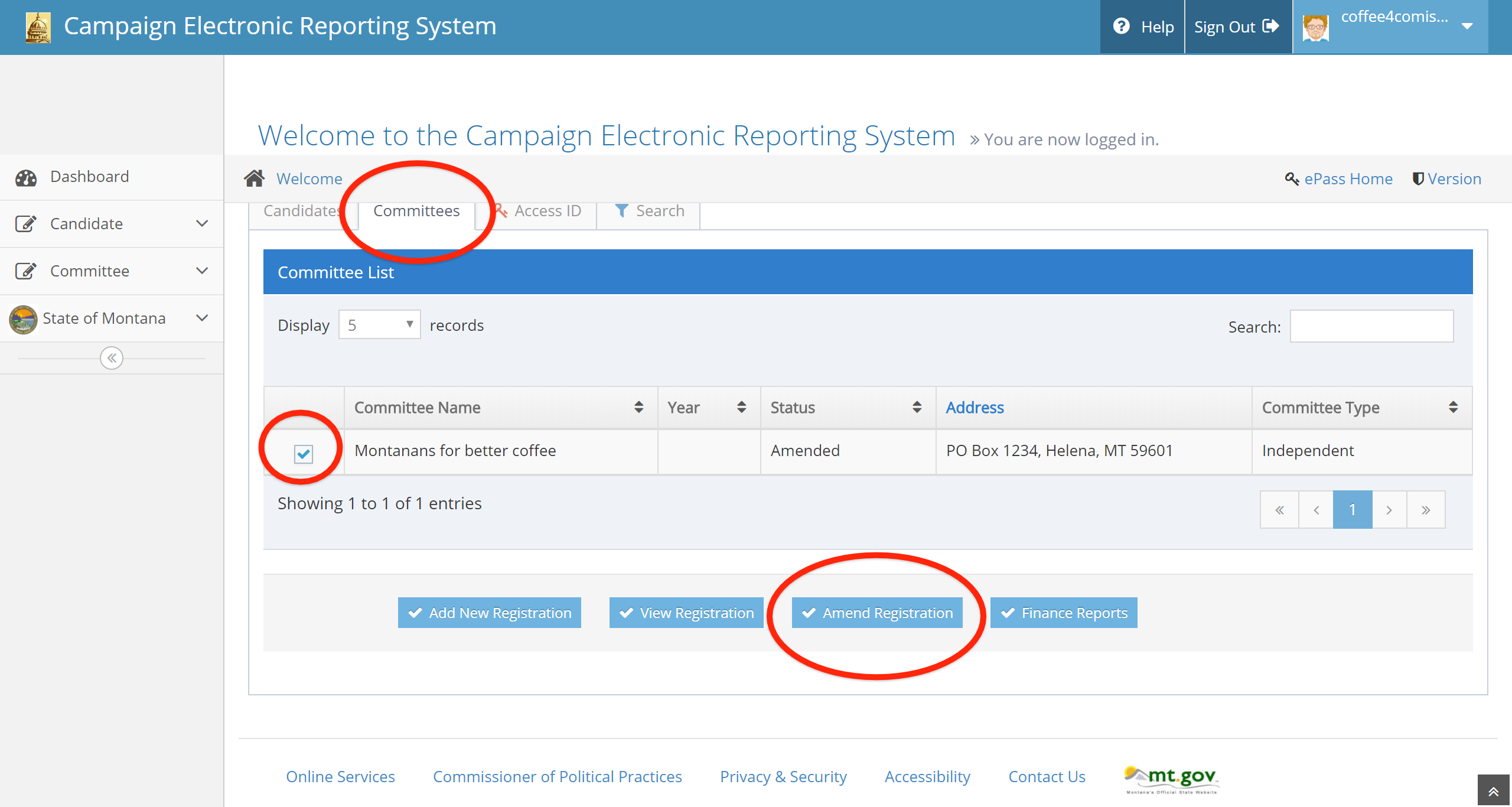Viewport: 1512px width, 807px height.
Task: Click the Help question mark icon
Action: [1121, 27]
